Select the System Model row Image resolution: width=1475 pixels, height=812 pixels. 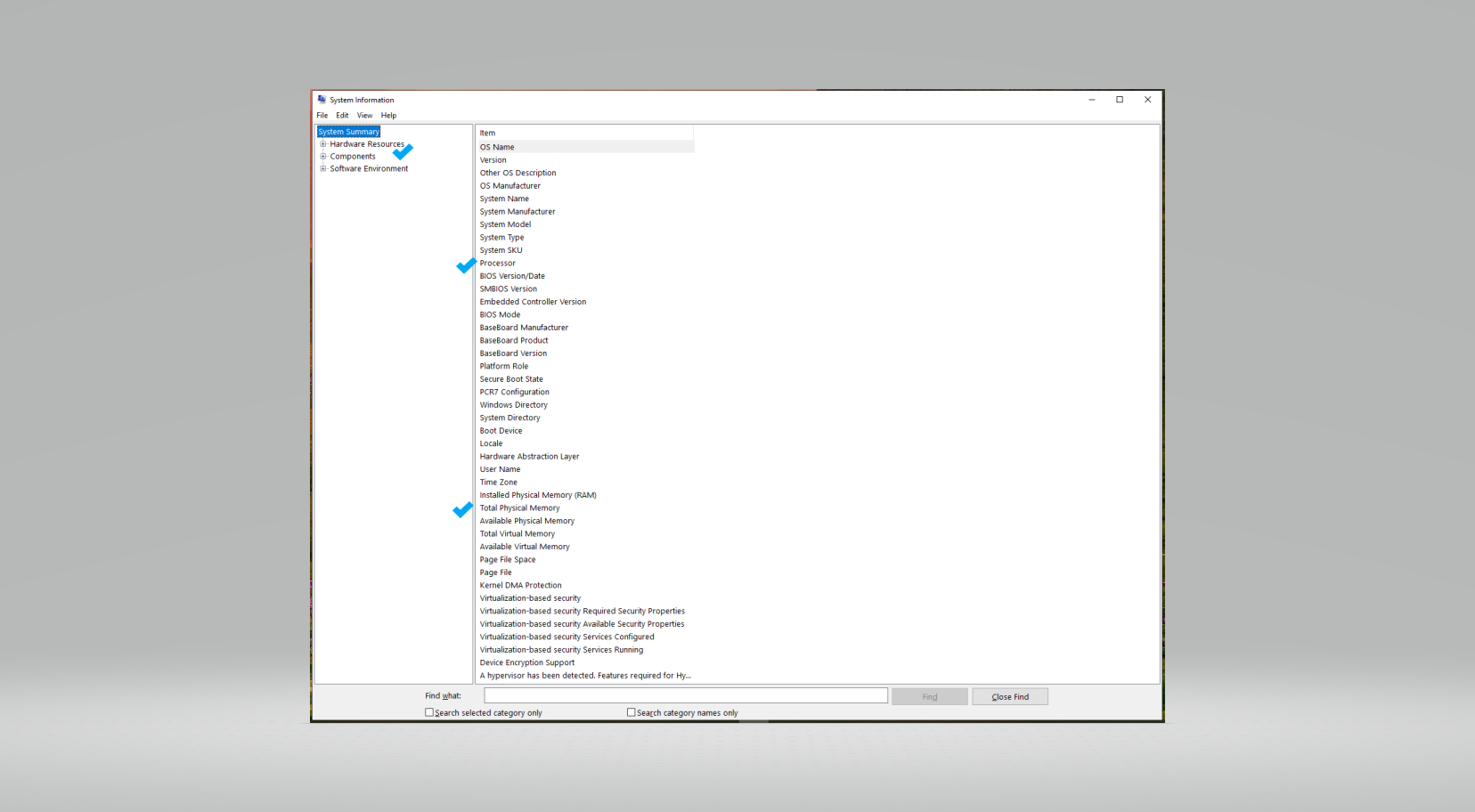[x=585, y=225]
